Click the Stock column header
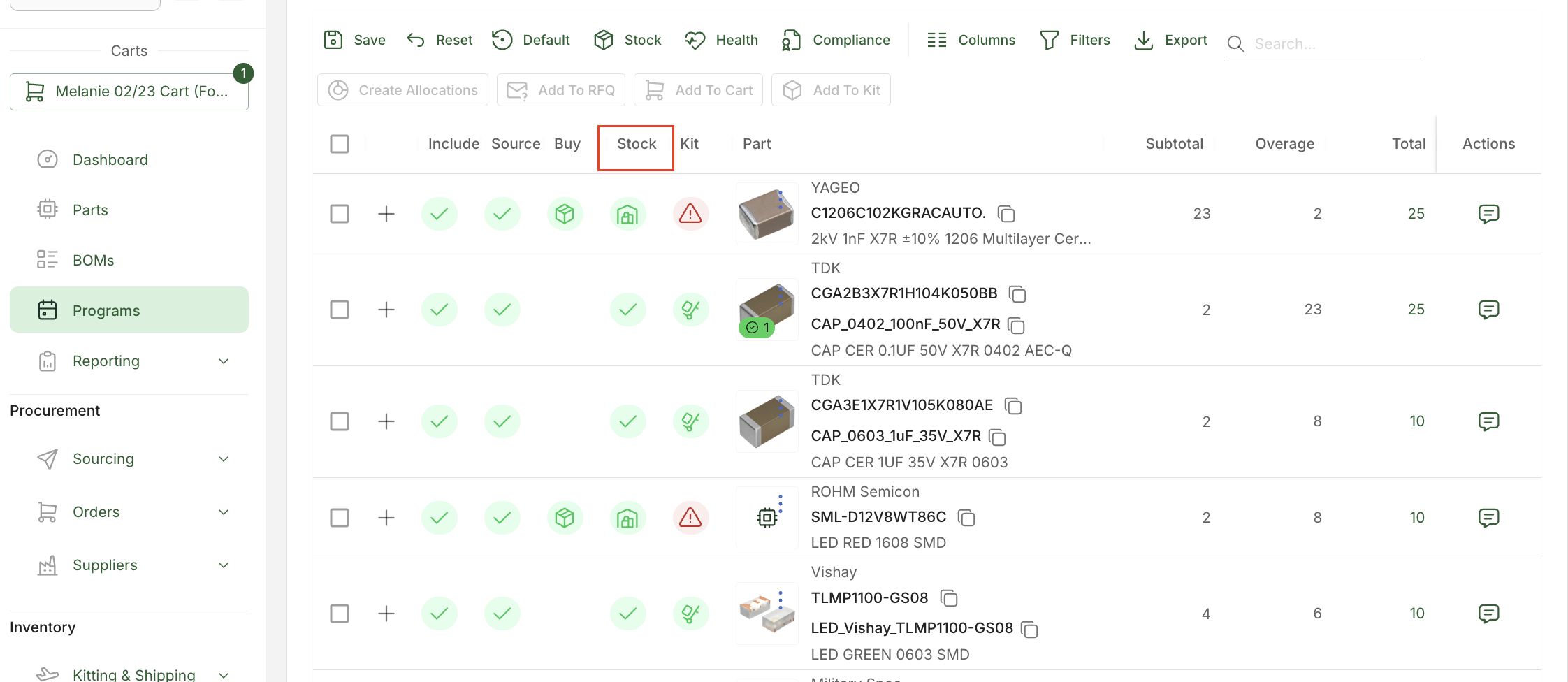Image resolution: width=1568 pixels, height=682 pixels. (636, 144)
